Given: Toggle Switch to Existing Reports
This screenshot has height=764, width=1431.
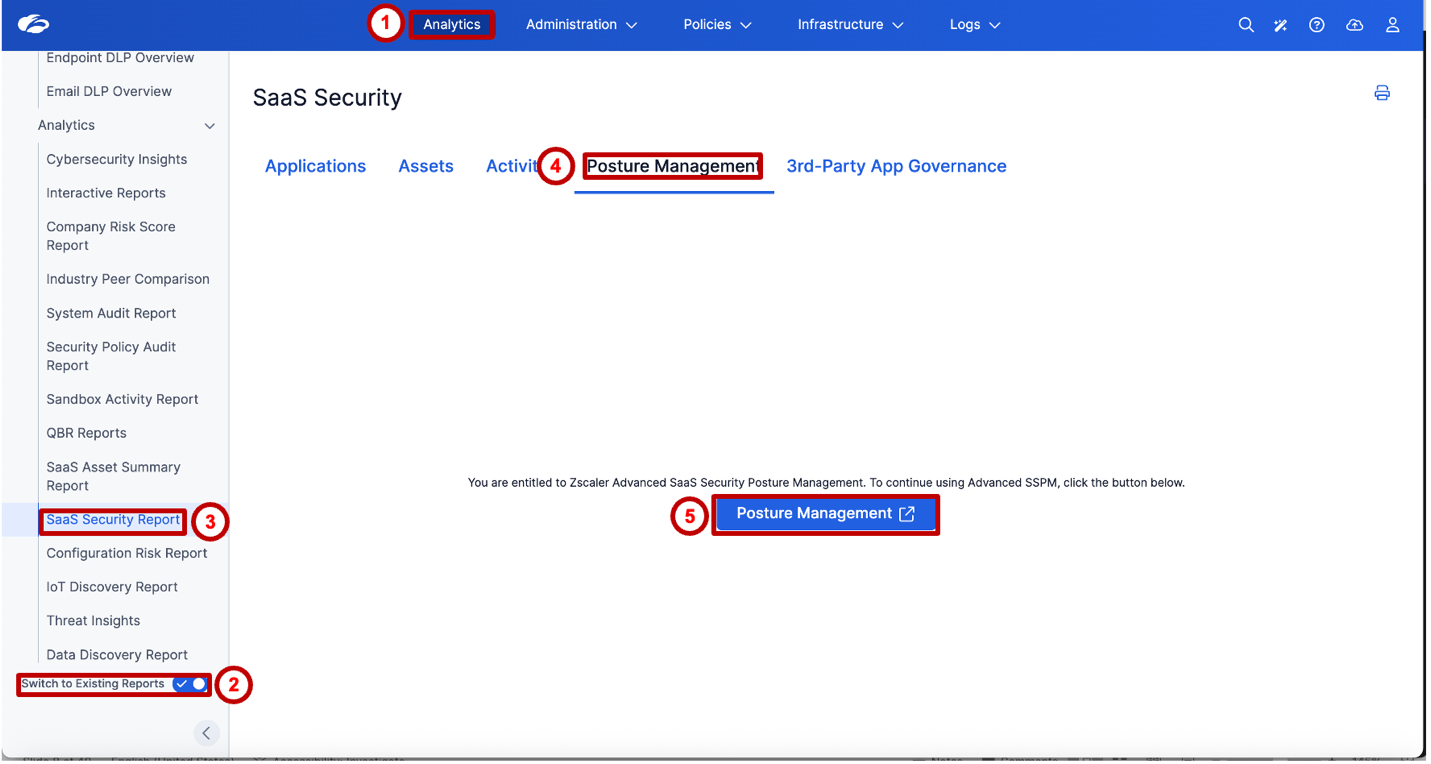Looking at the screenshot, I should pyautogui.click(x=190, y=684).
